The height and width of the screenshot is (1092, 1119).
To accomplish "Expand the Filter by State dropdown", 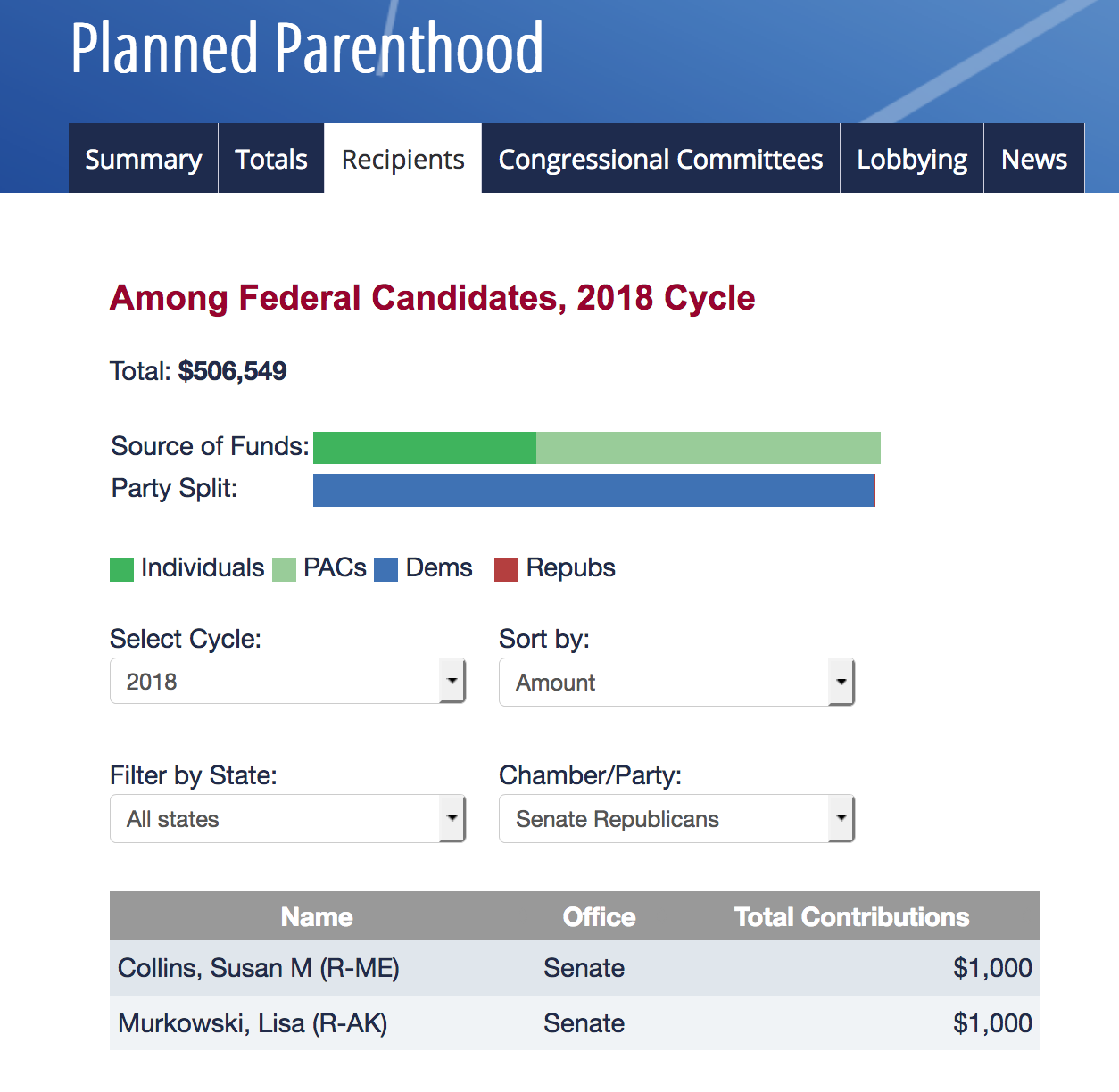I will [x=287, y=819].
